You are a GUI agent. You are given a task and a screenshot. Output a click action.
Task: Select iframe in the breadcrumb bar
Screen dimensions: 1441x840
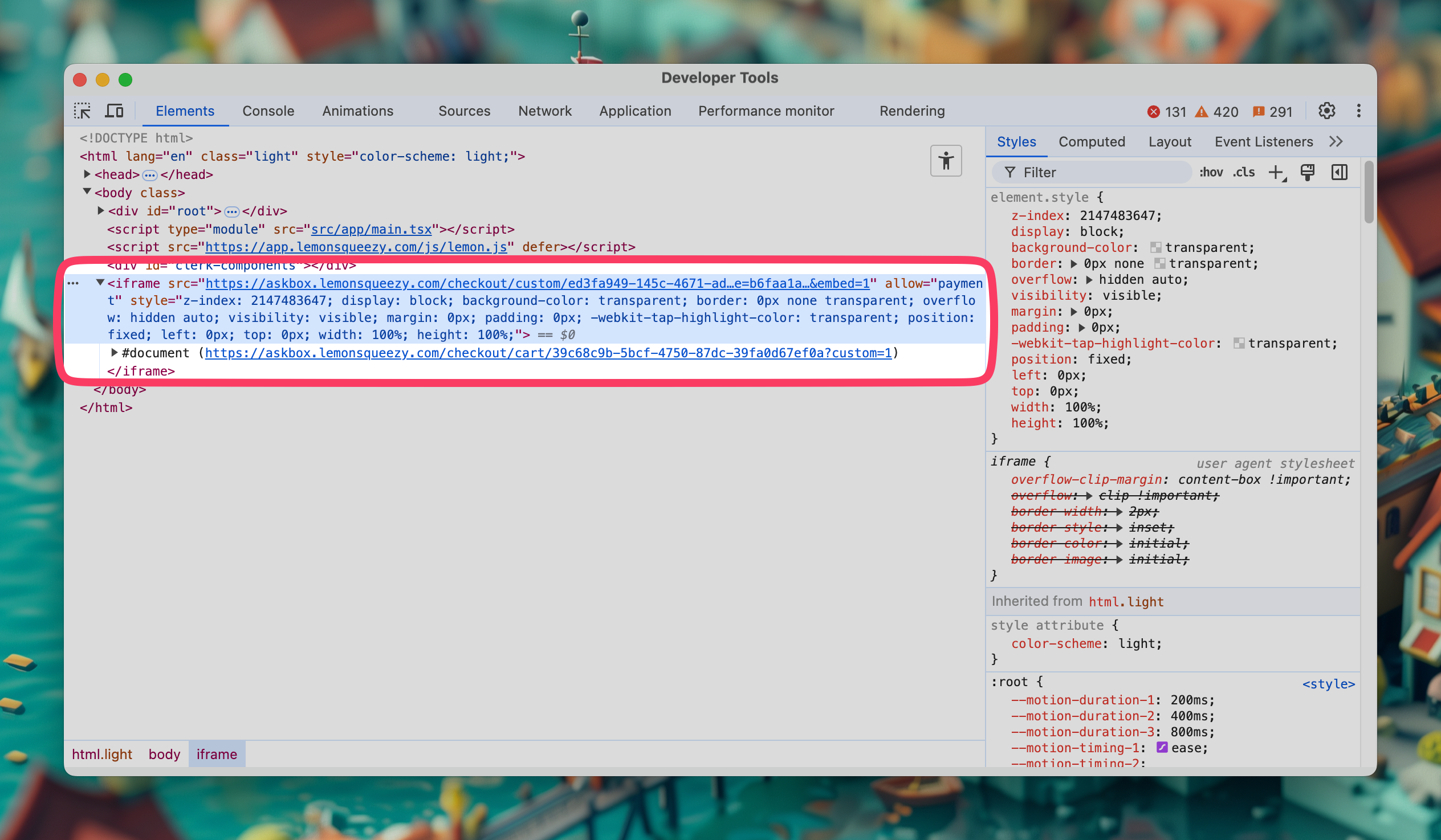coord(217,755)
